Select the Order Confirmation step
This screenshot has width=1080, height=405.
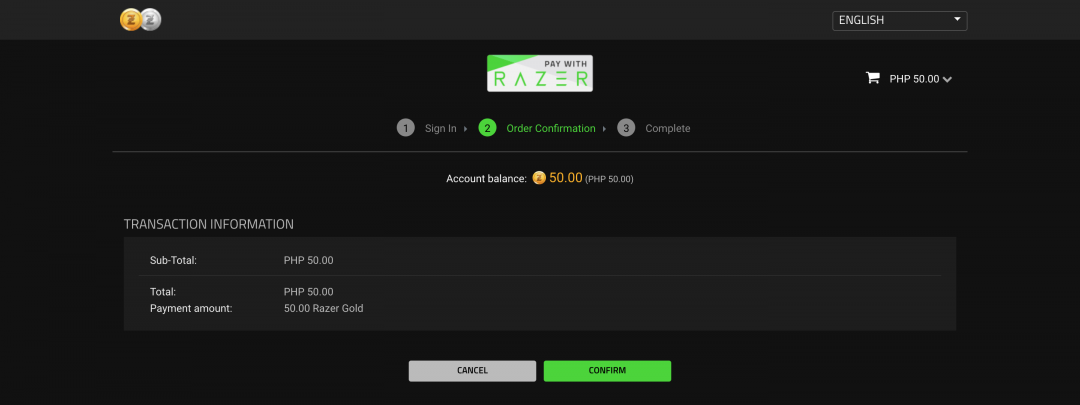click(x=551, y=129)
